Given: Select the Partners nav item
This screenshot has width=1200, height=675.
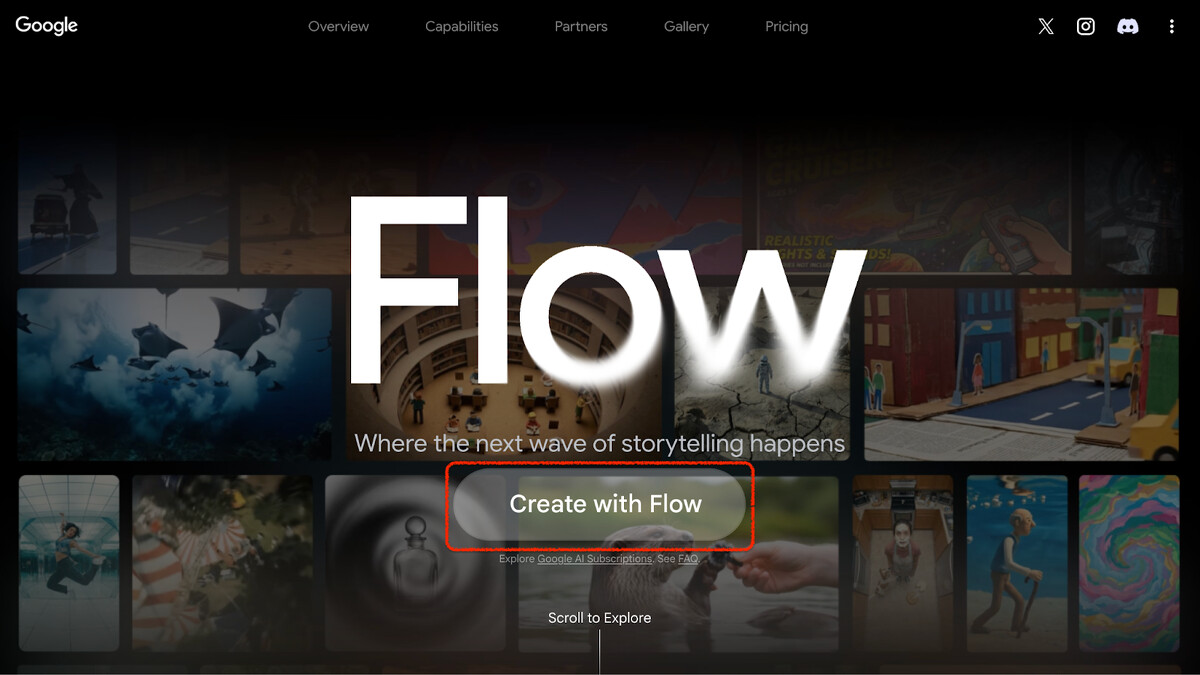Looking at the screenshot, I should [x=581, y=27].
